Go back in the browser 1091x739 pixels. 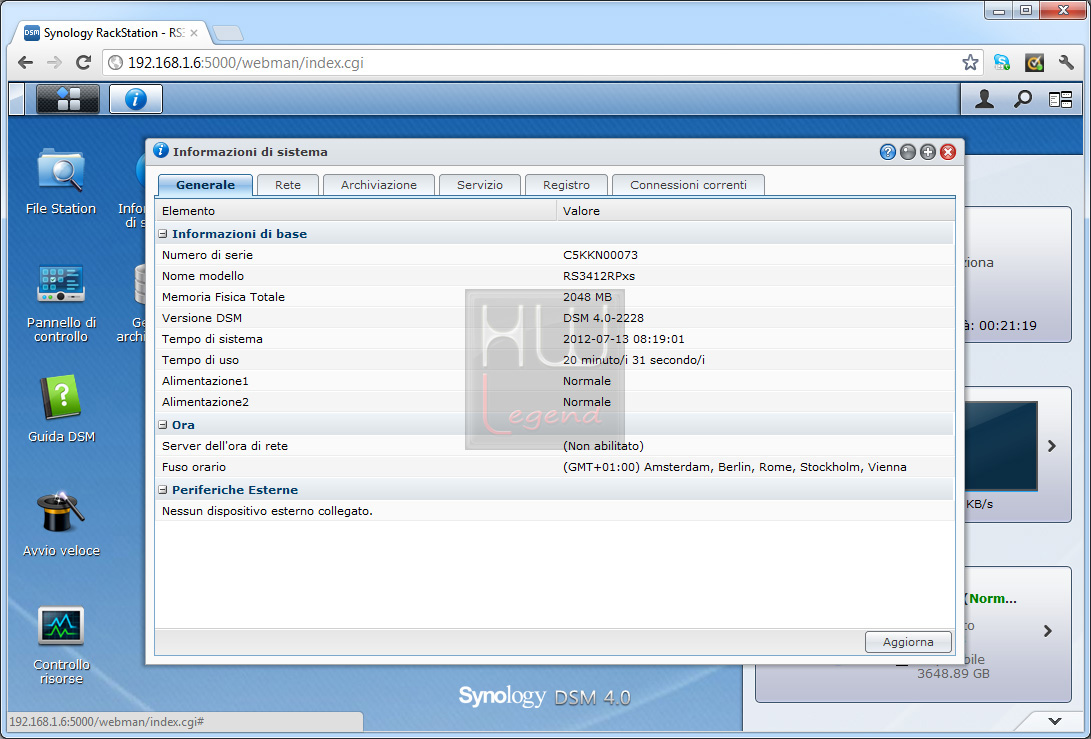[x=26, y=63]
